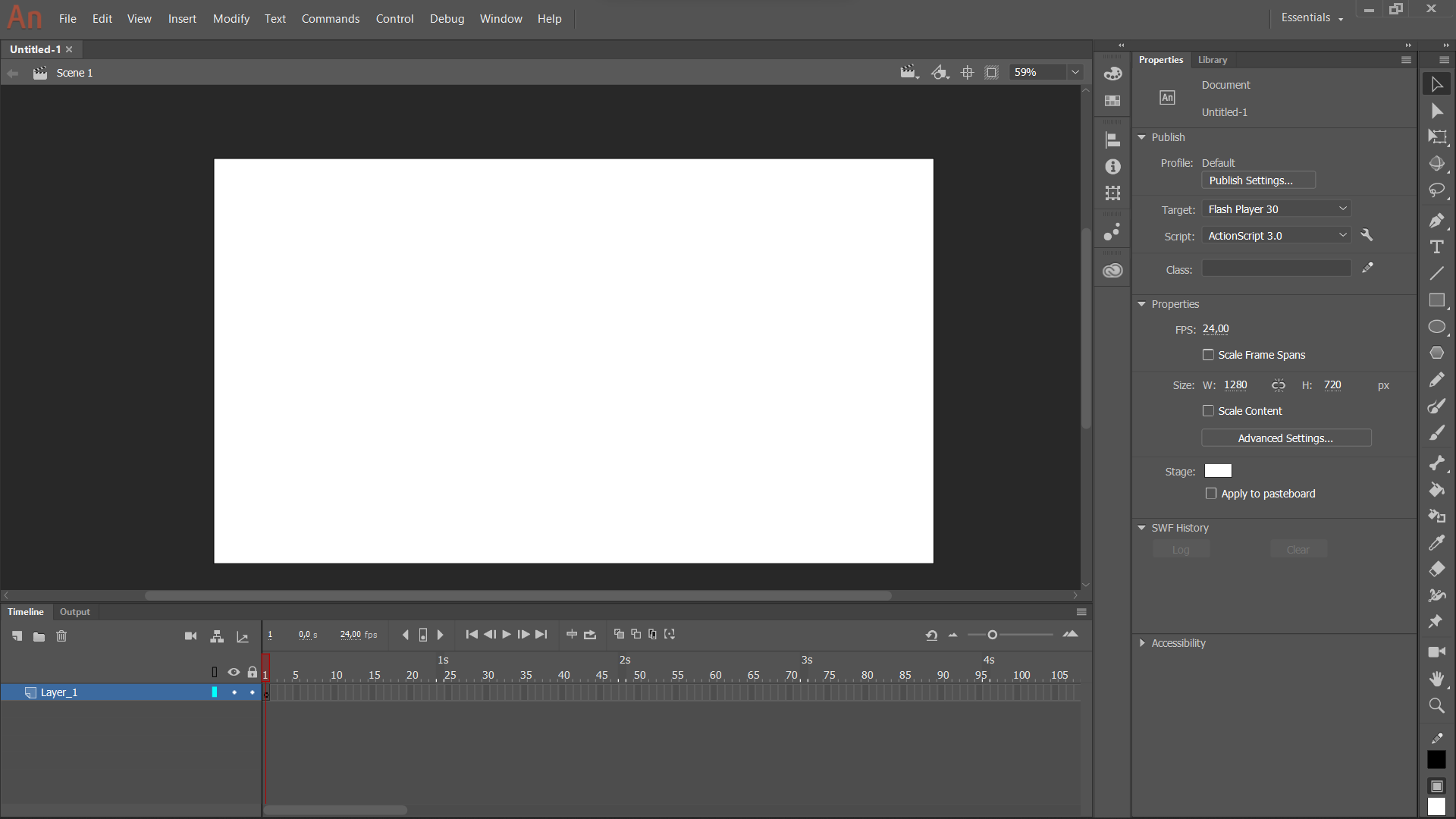The width and height of the screenshot is (1456, 819).
Task: Select the Width tool
Action: [x=1436, y=596]
